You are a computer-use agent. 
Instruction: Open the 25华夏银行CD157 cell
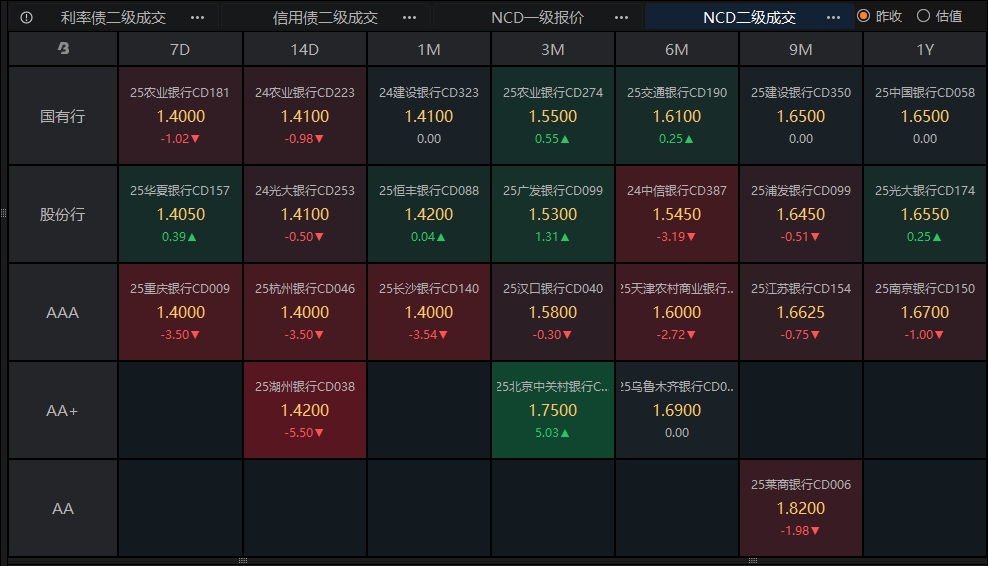coord(180,214)
